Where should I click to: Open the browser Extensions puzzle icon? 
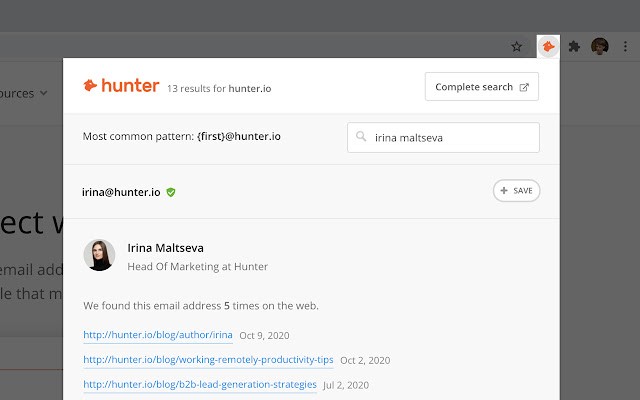pos(574,46)
